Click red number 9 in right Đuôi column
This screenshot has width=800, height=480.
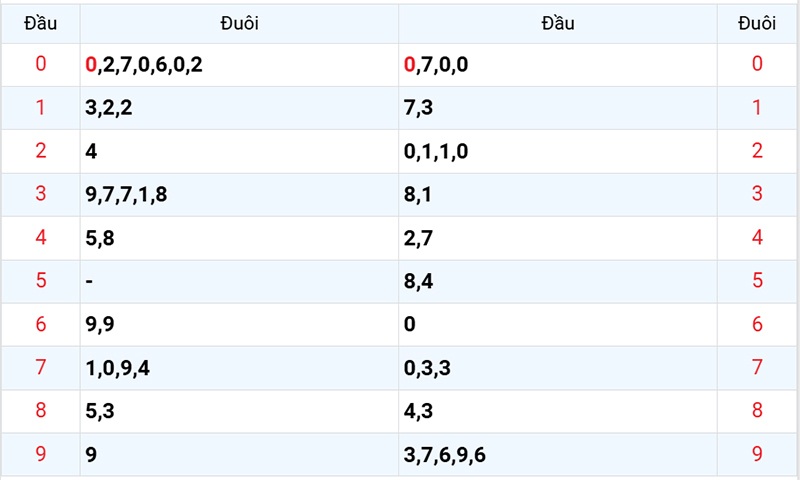coord(757,454)
